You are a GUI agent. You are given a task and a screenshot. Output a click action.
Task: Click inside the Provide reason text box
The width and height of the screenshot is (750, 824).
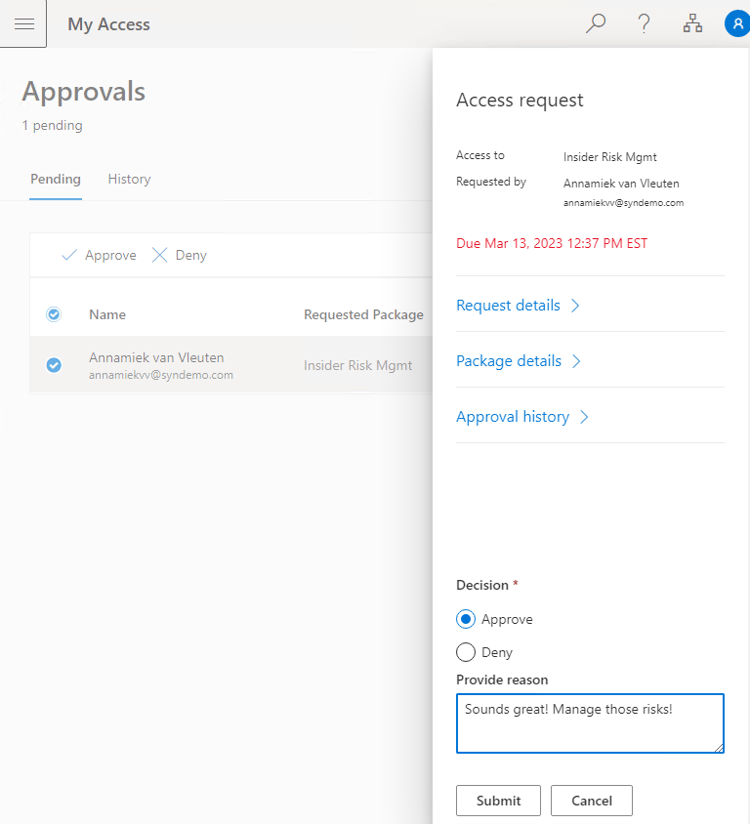pyautogui.click(x=590, y=723)
